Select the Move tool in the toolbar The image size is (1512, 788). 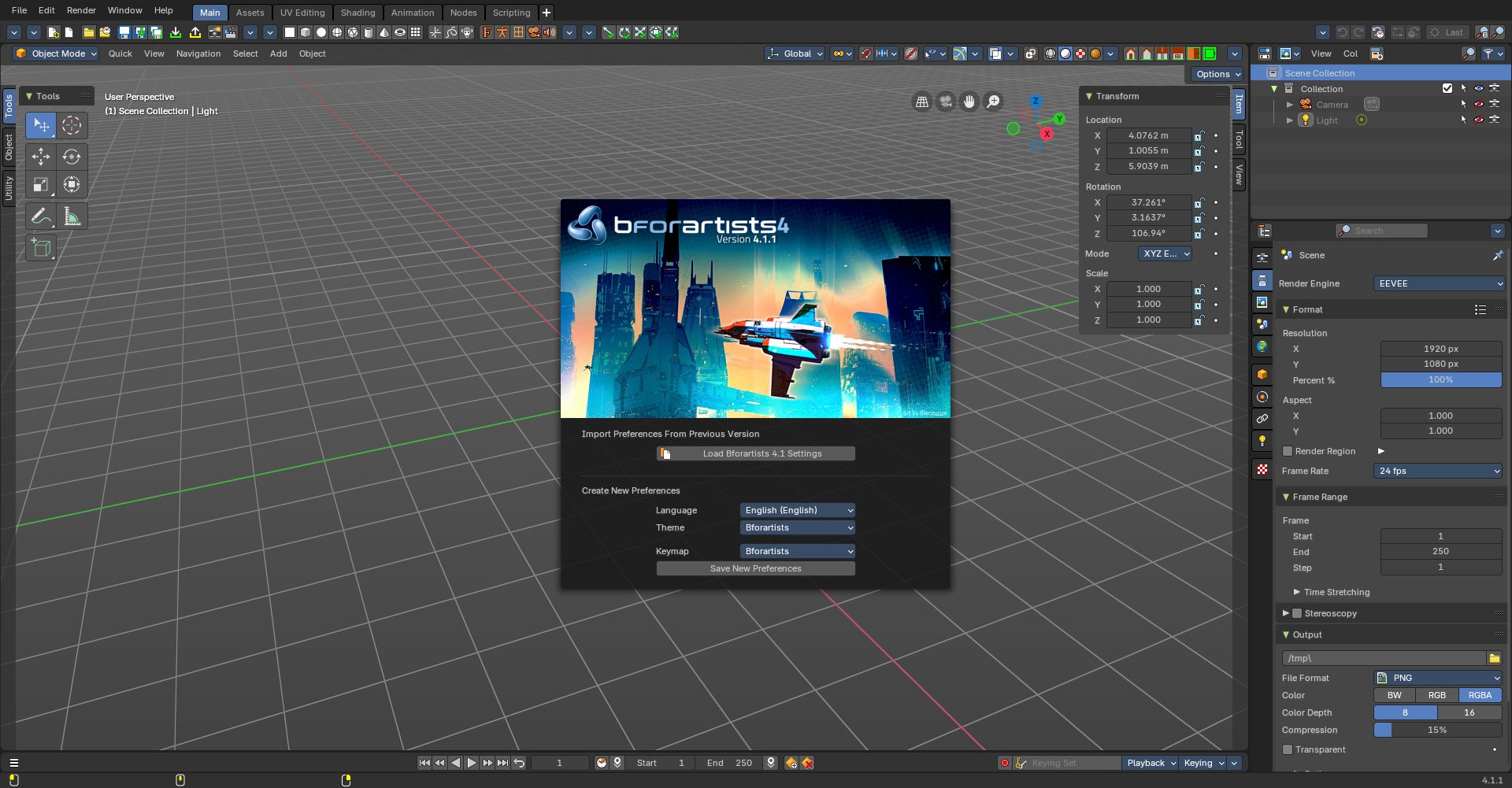tap(40, 157)
